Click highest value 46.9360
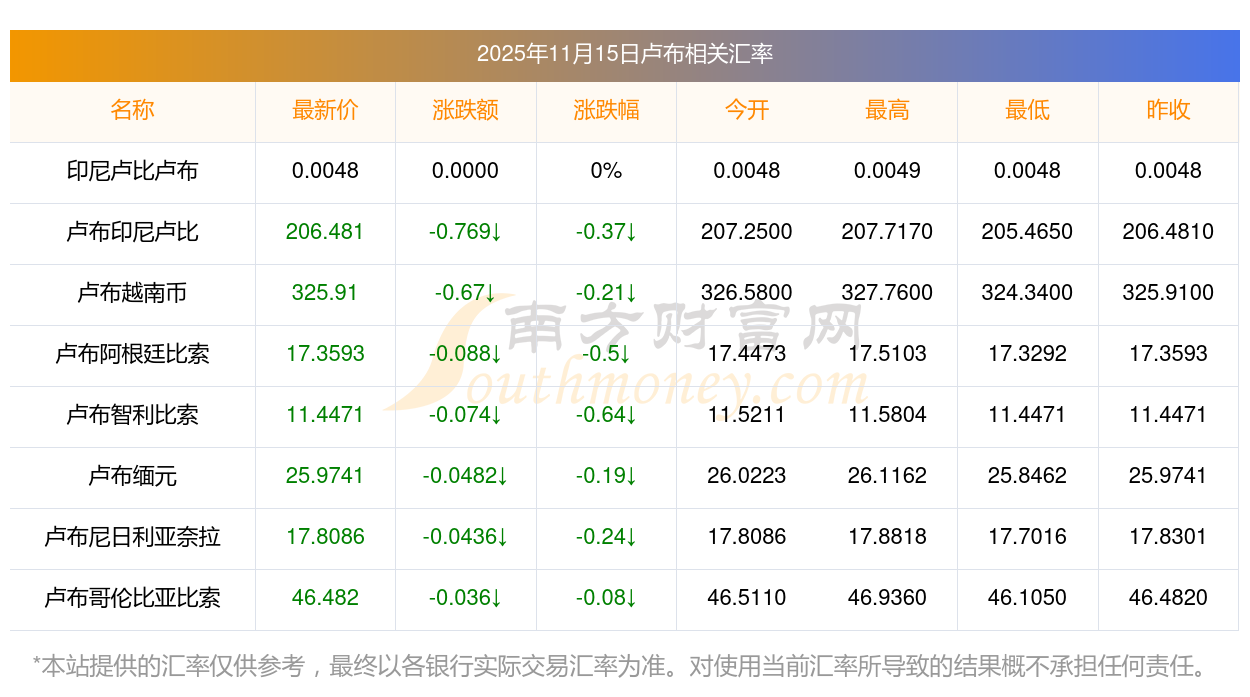Viewport: 1250px width, 697px height. click(887, 598)
